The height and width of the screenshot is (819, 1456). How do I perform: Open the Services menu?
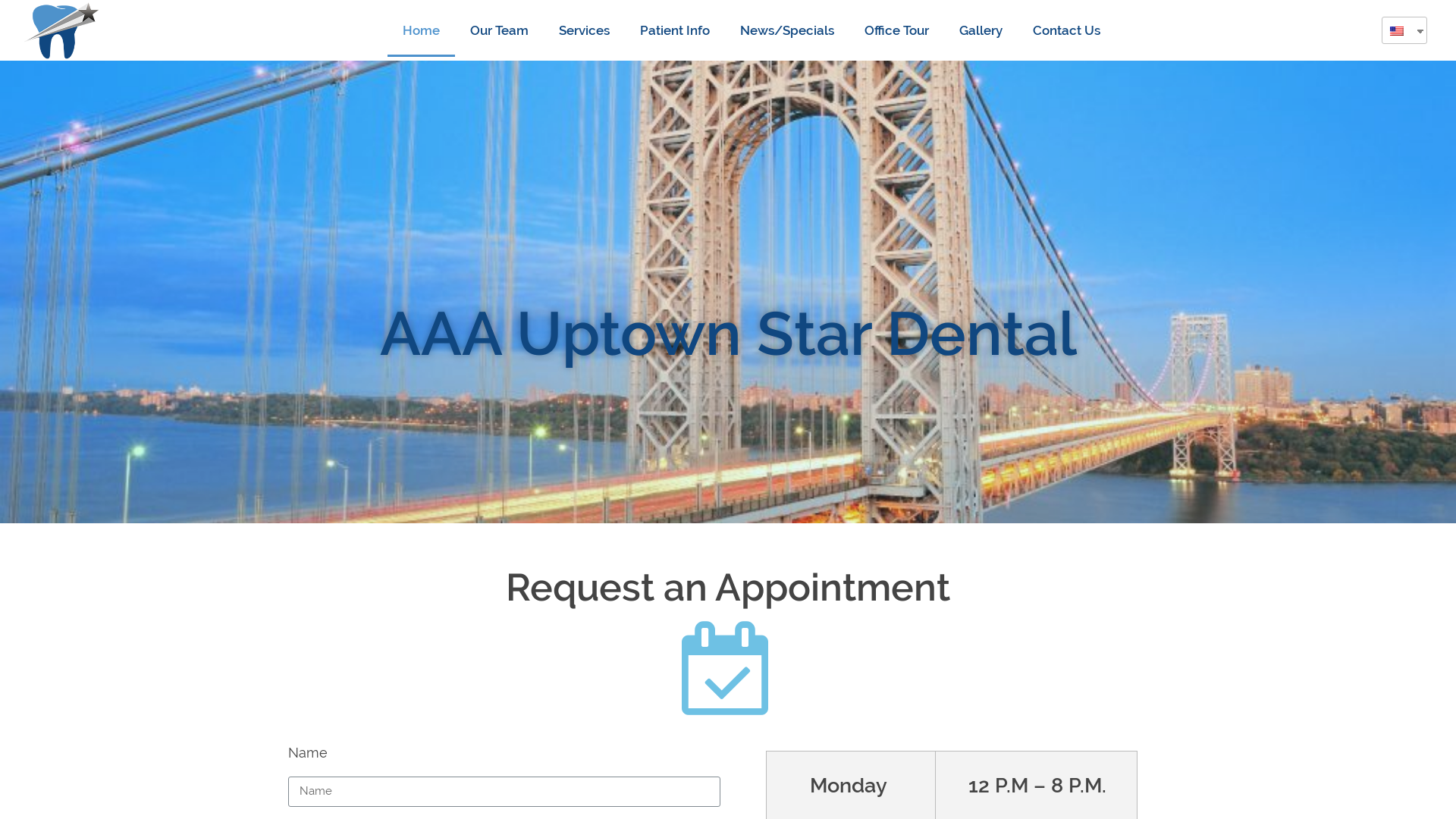(x=584, y=30)
